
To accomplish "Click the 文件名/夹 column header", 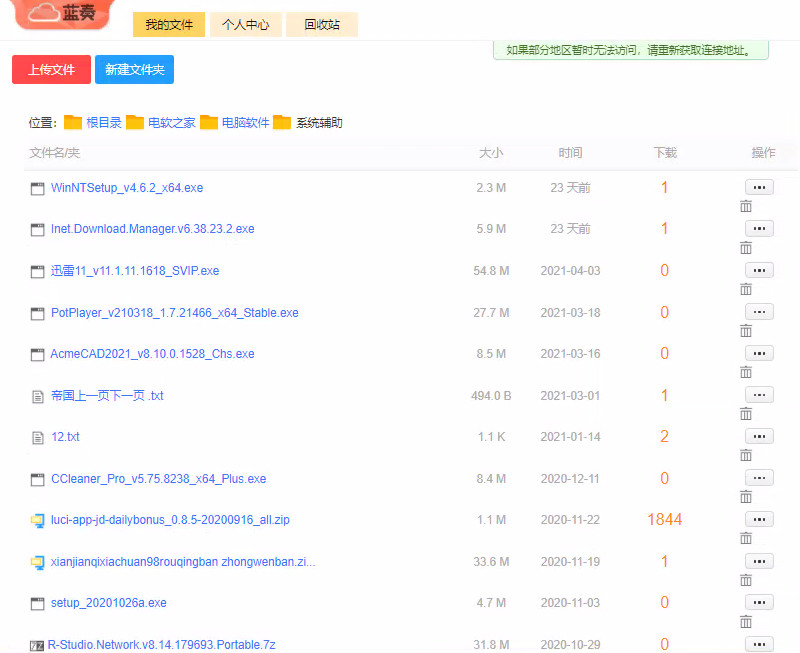I will click(54, 153).
